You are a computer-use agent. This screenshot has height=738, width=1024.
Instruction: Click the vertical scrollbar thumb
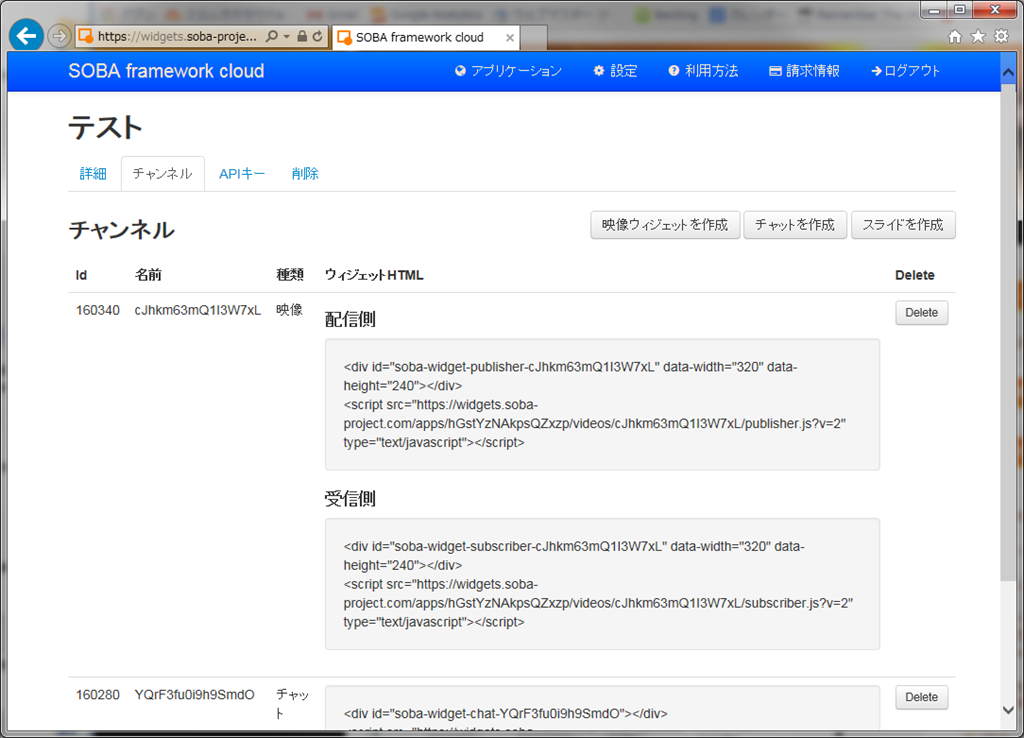pos(1008,332)
